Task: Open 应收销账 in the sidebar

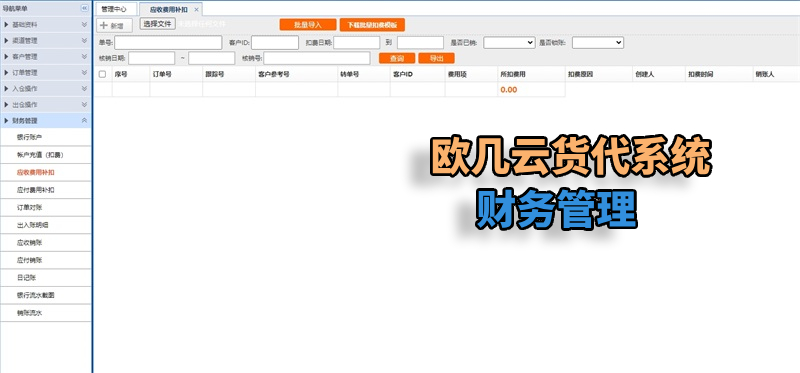Action: click(x=45, y=243)
